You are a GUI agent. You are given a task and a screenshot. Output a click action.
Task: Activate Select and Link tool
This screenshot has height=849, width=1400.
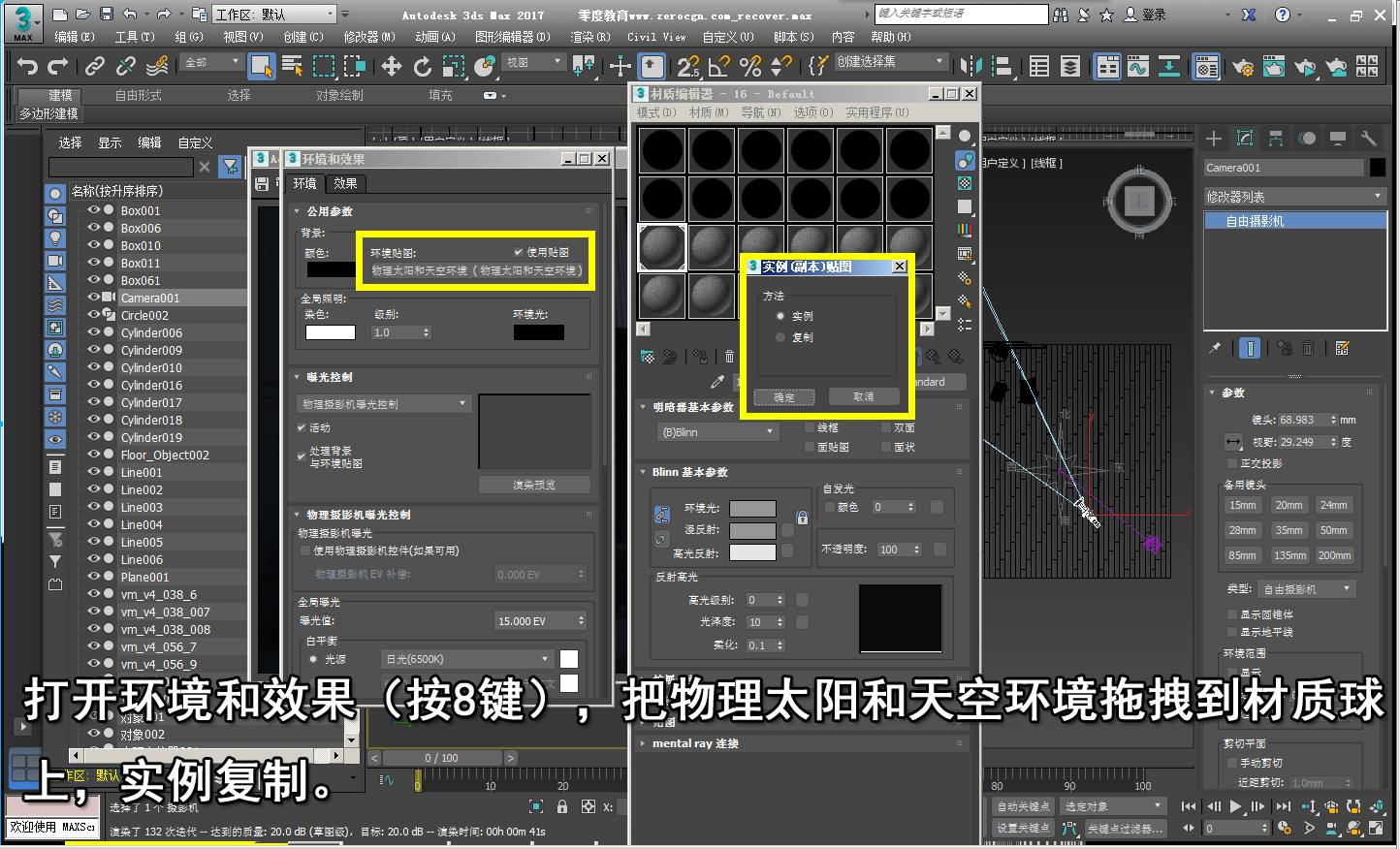pos(94,66)
